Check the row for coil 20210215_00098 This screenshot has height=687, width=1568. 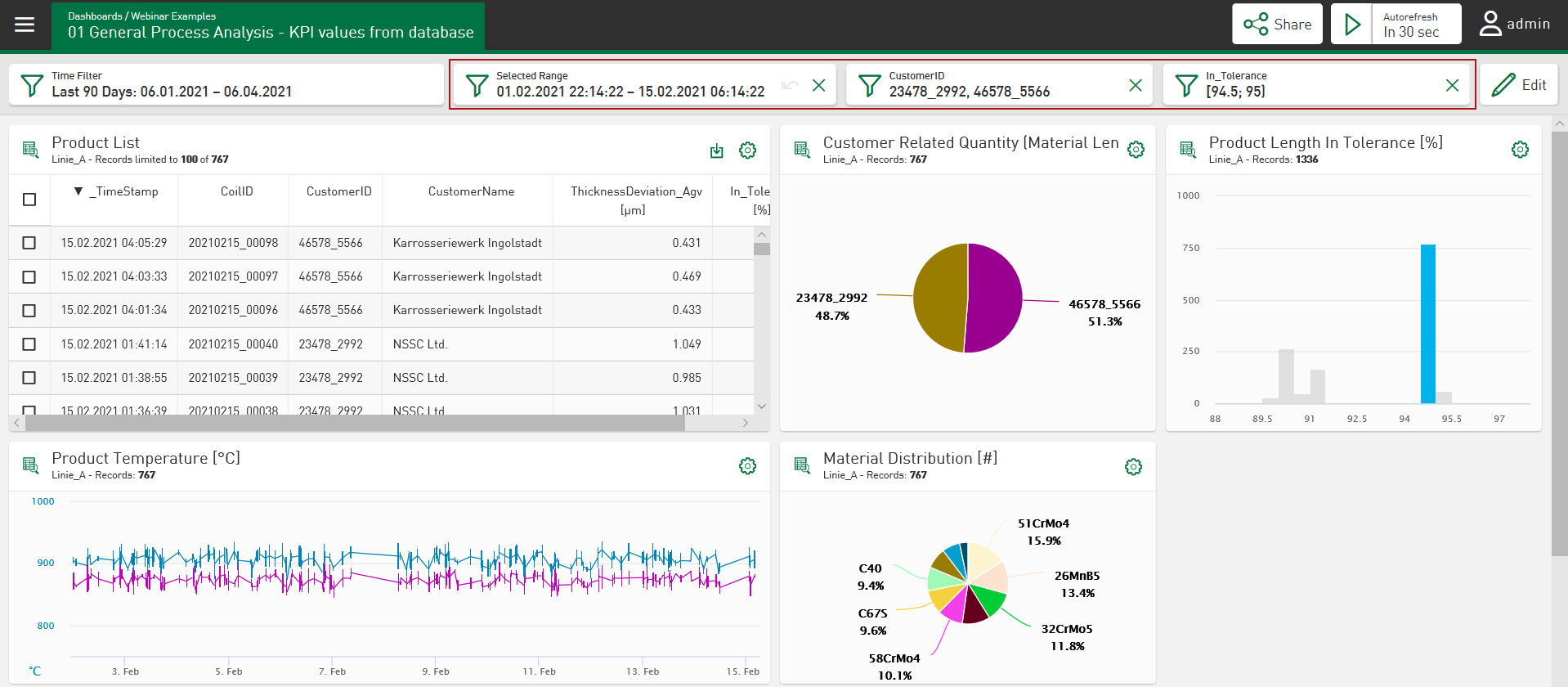[29, 243]
